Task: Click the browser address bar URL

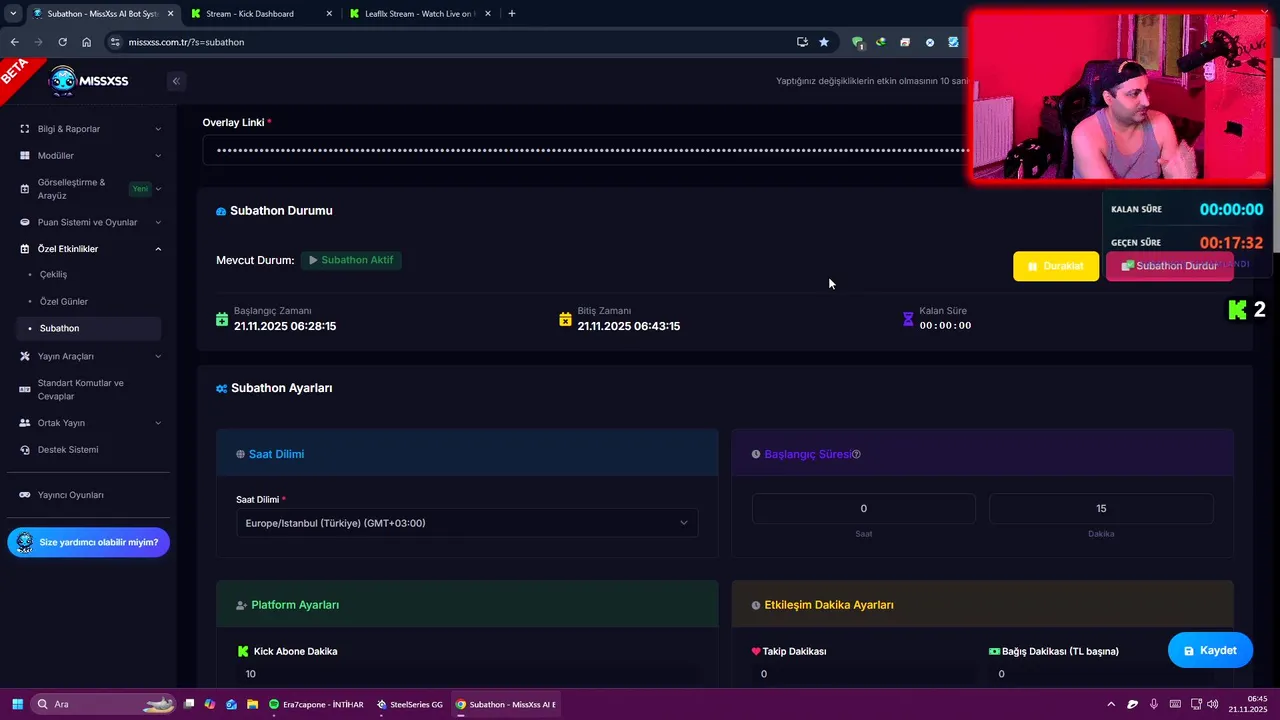Action: 186,42
